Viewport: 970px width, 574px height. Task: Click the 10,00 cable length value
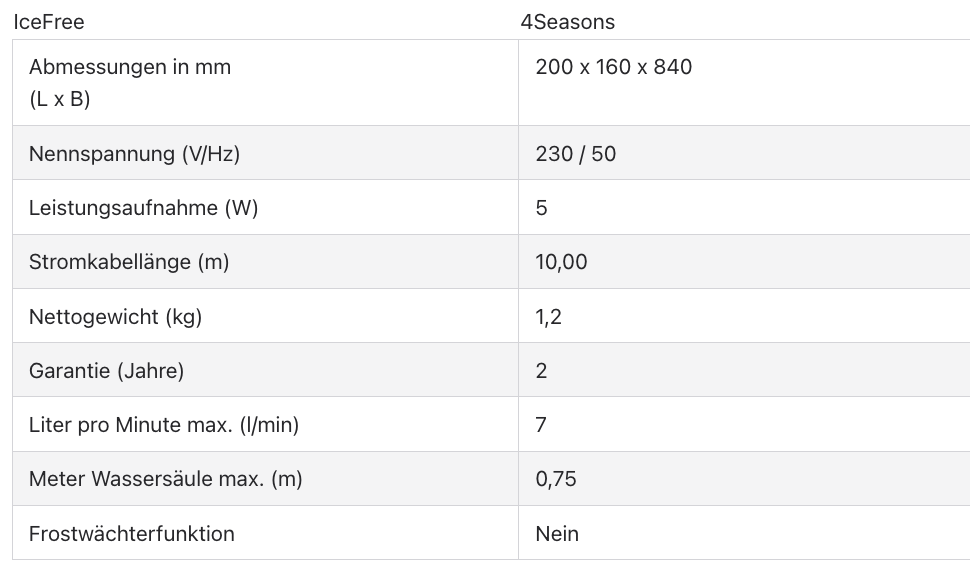click(562, 262)
